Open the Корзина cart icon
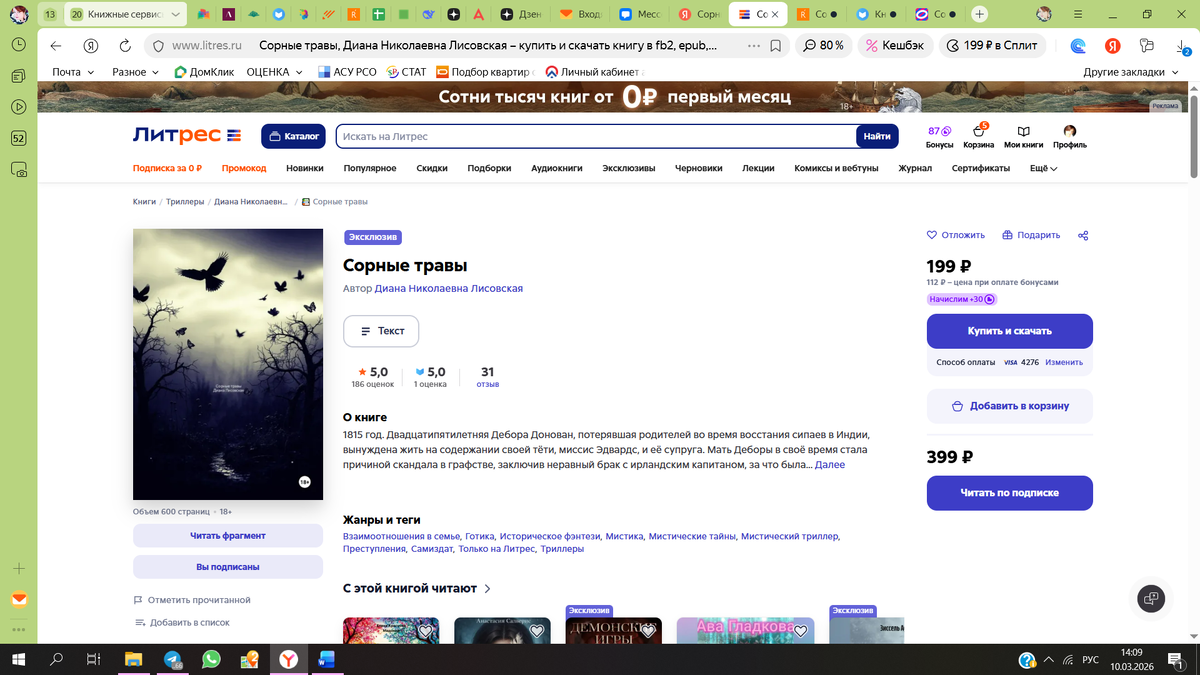Image resolution: width=1200 pixels, height=675 pixels. point(979,137)
